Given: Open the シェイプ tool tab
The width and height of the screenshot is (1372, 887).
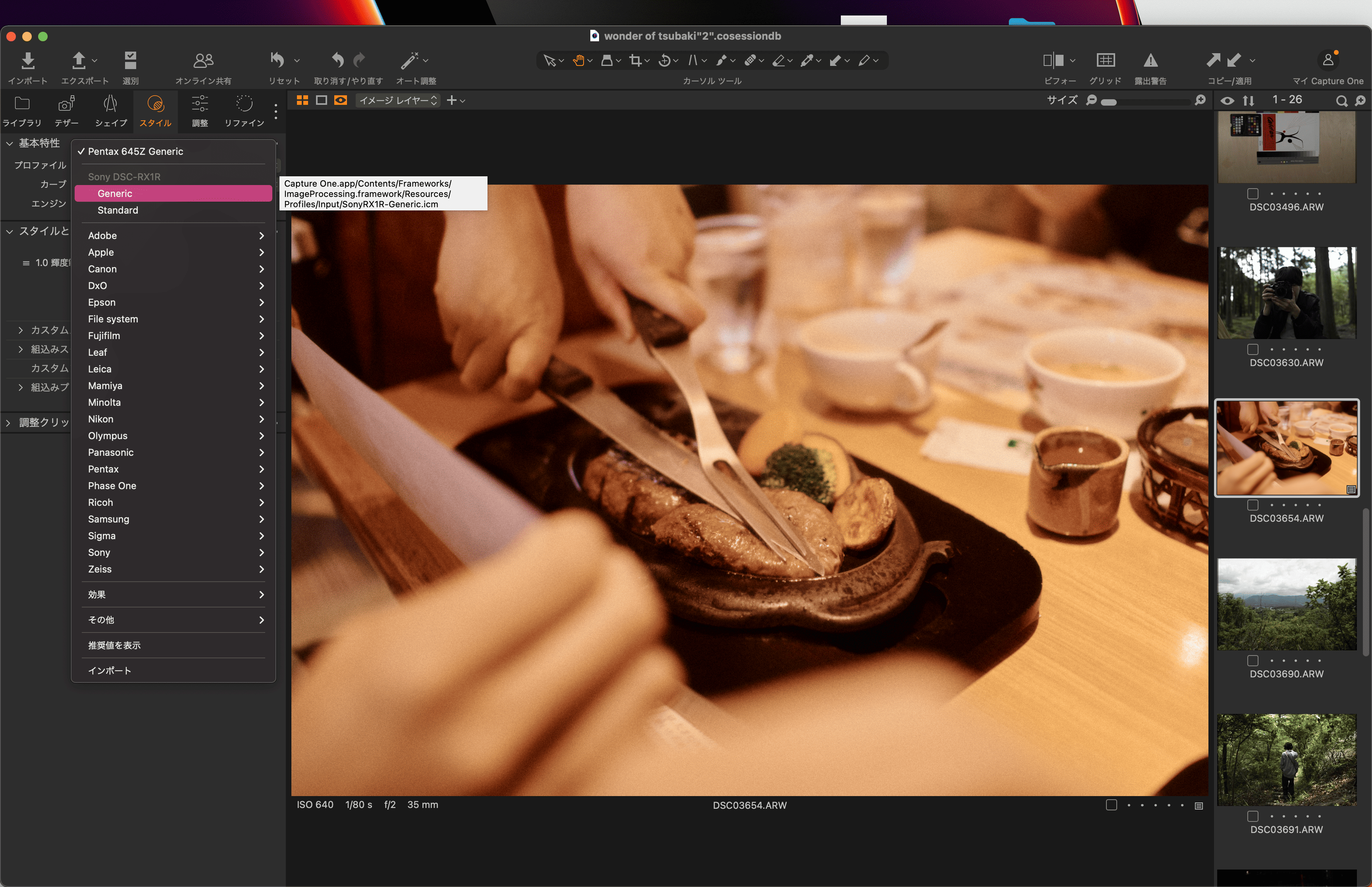Looking at the screenshot, I should tap(110, 111).
